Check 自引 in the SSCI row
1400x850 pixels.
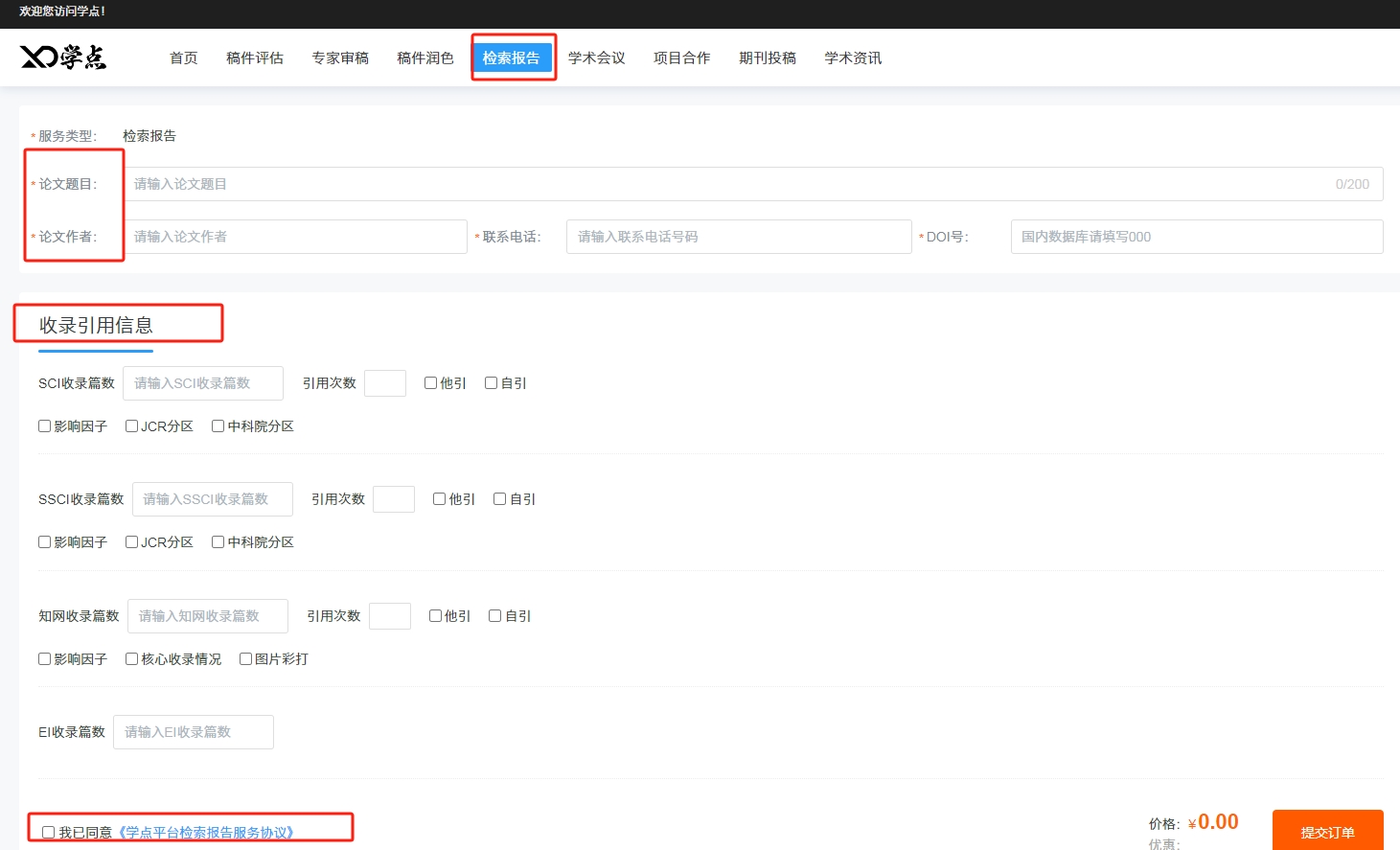tap(500, 499)
